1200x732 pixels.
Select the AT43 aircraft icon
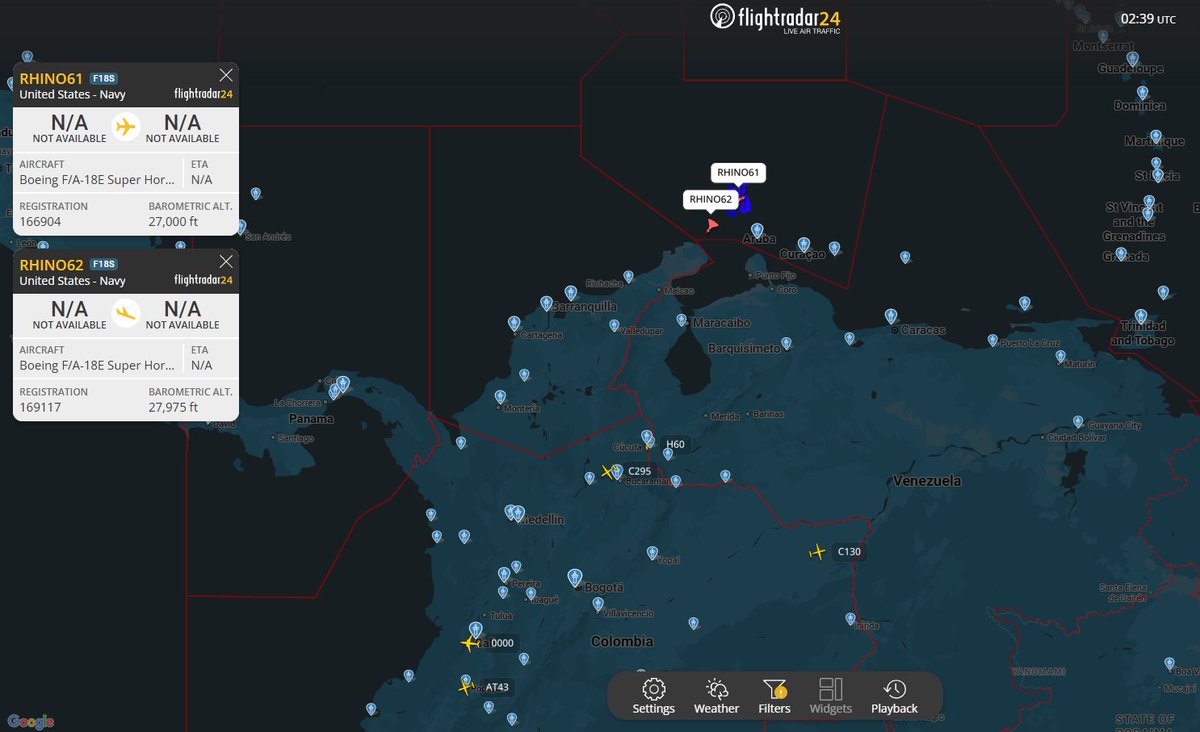(x=465, y=686)
